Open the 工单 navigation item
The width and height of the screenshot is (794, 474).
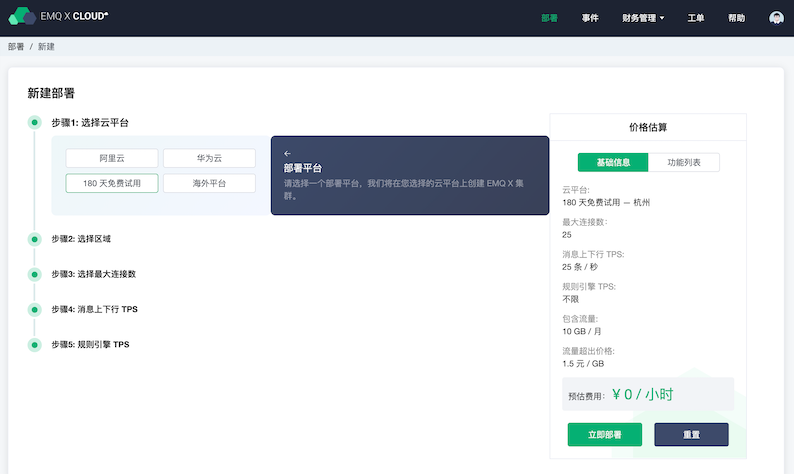pos(696,18)
